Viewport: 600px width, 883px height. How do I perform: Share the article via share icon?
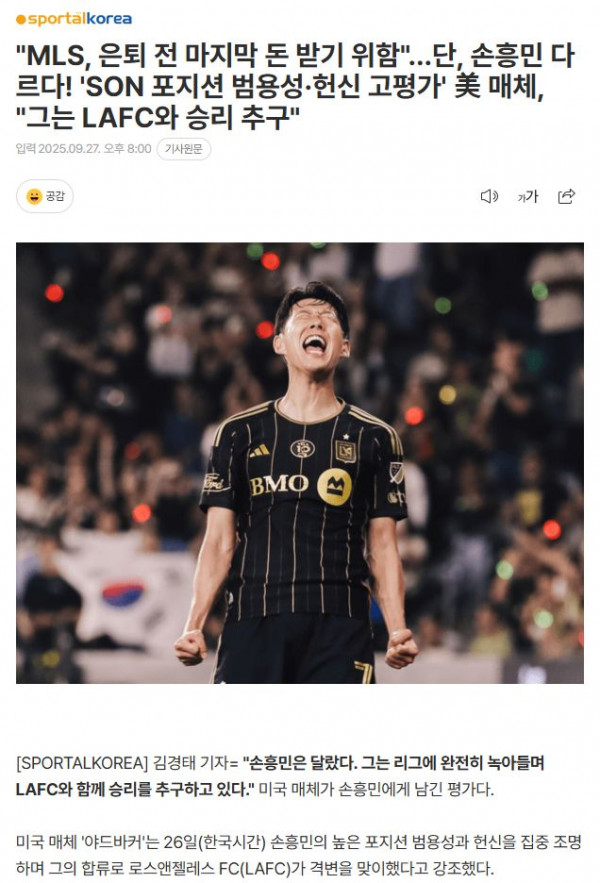(x=566, y=196)
